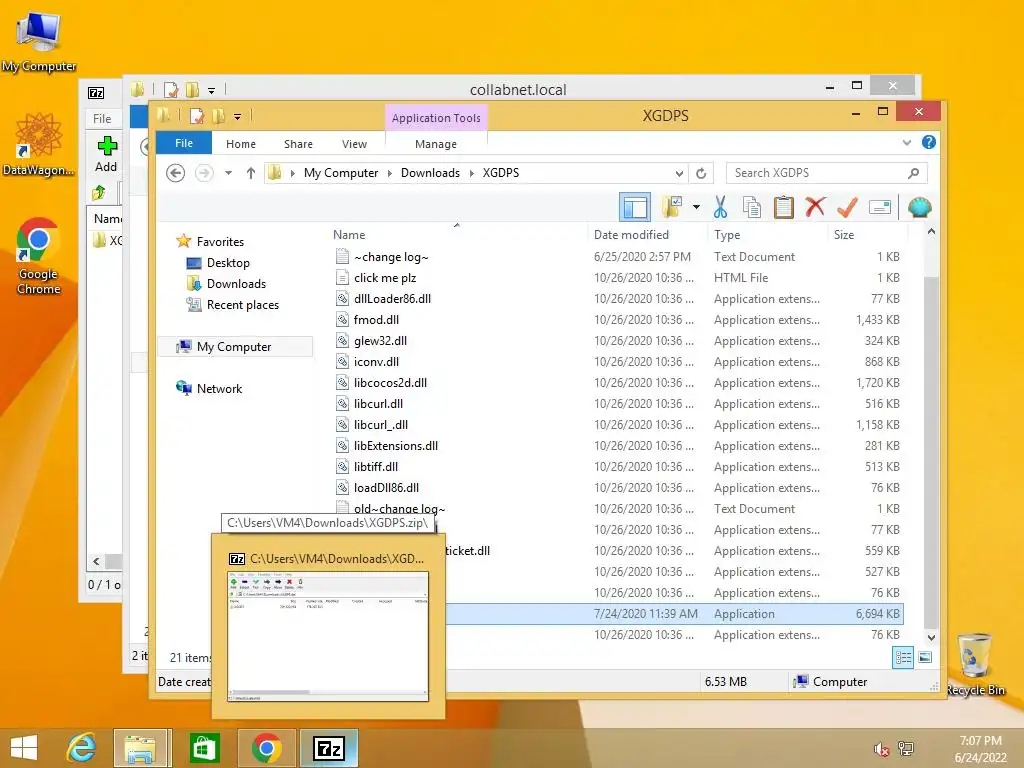Click My Computer in the address breadcrumb
Image resolution: width=1024 pixels, height=768 pixels.
coord(341,173)
